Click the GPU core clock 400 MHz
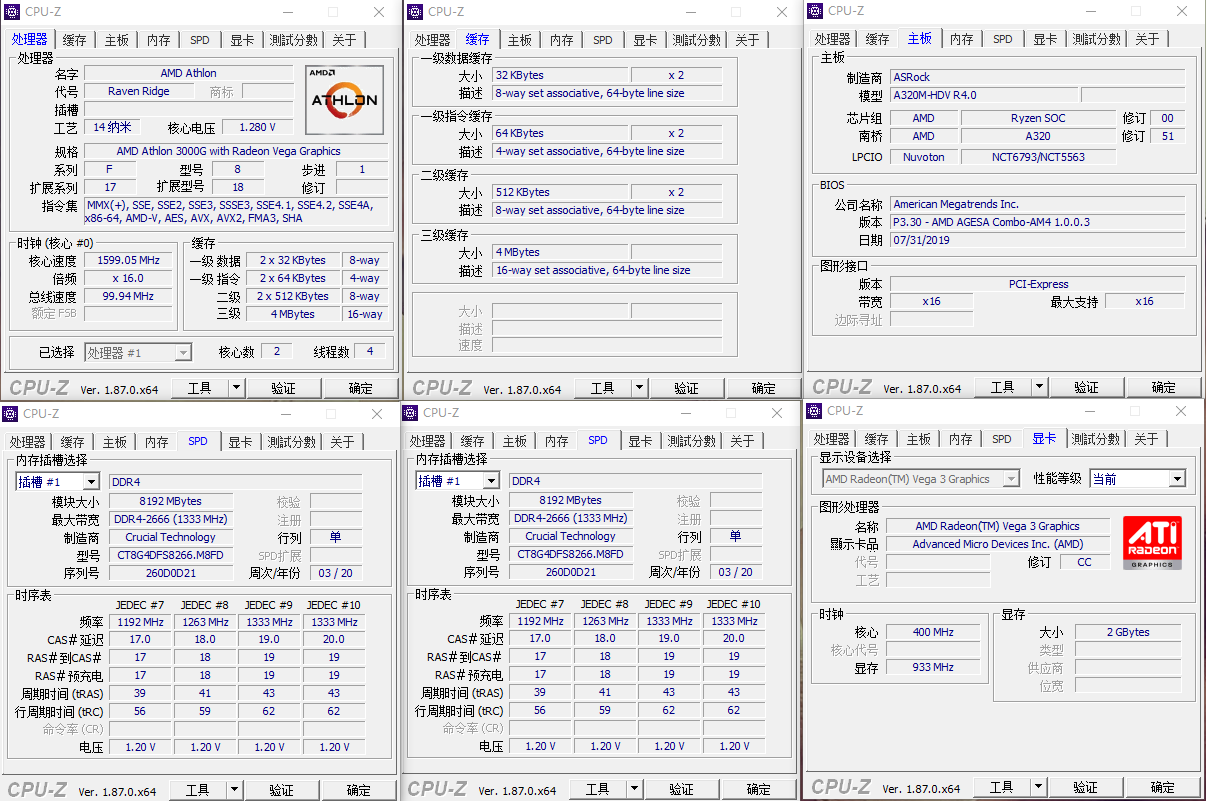 point(933,632)
